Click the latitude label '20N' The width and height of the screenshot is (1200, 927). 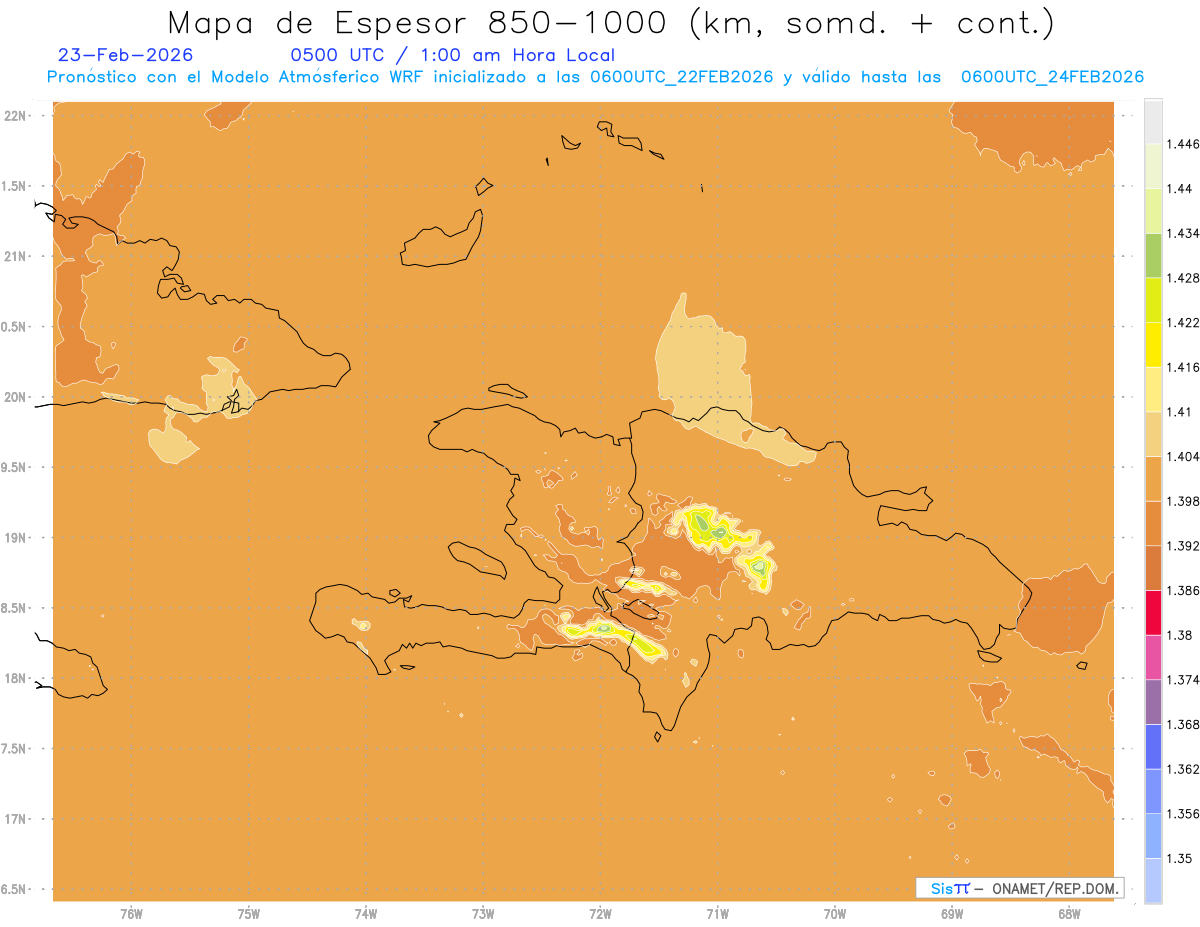17,397
